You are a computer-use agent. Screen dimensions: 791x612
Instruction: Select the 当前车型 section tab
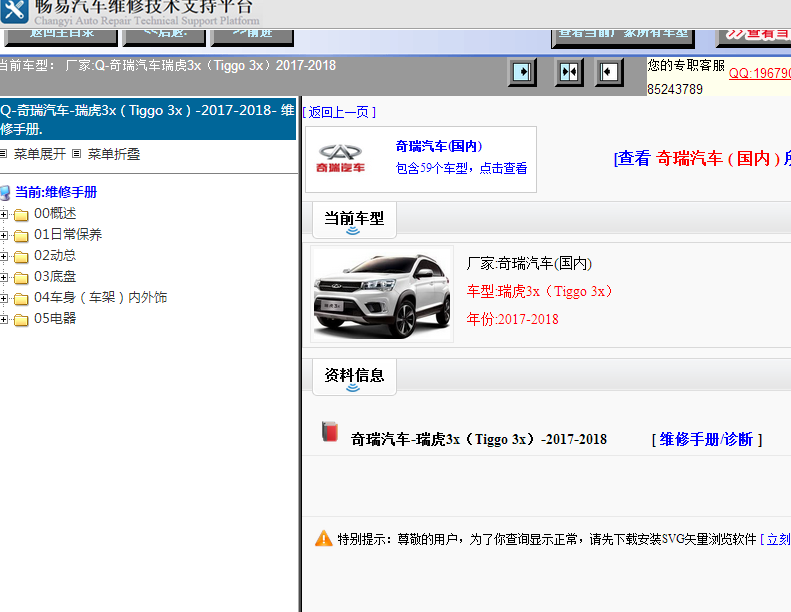[x=354, y=219]
